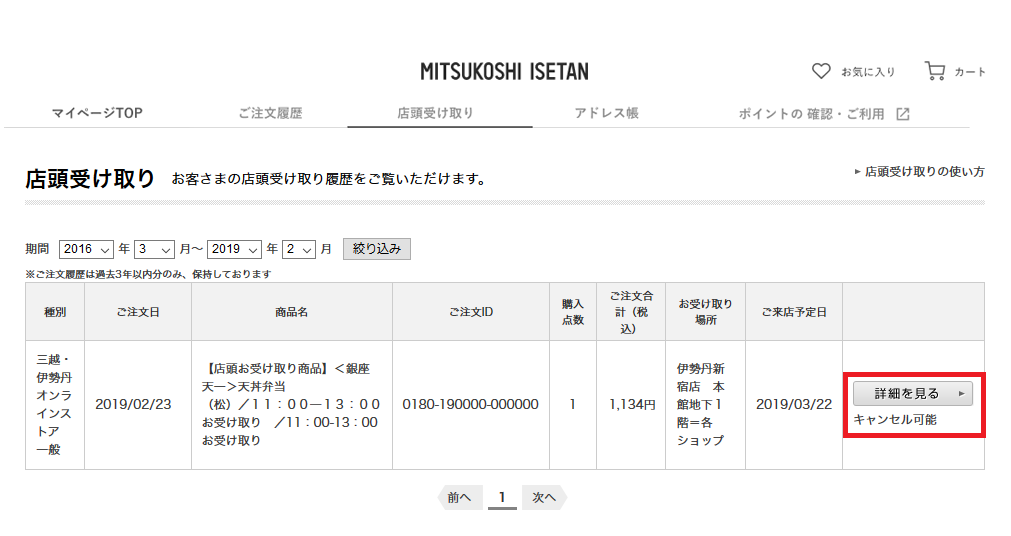Click the 購入点数 column header
Screen dimensions: 1011x536
pos(573,312)
